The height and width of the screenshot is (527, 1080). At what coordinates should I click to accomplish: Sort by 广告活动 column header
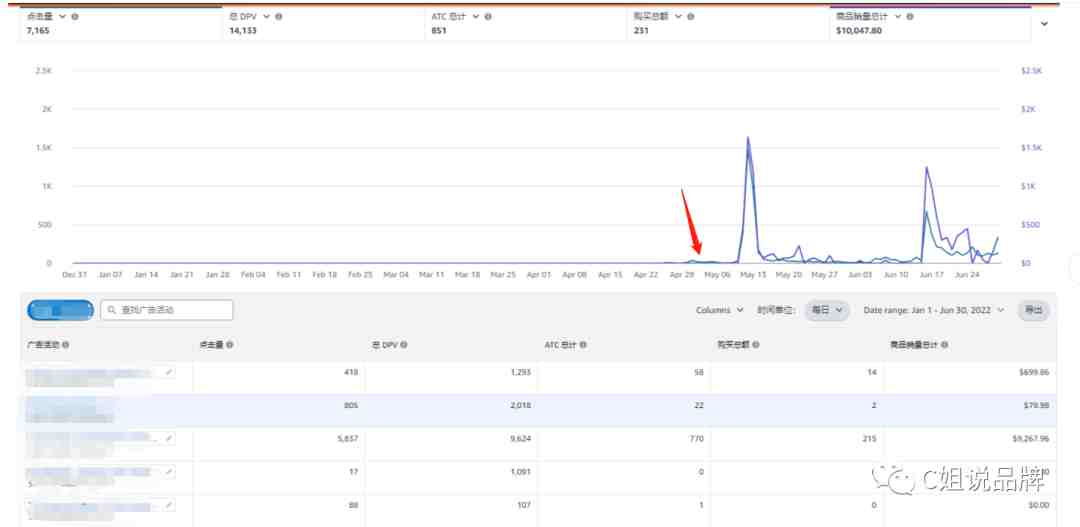point(43,344)
